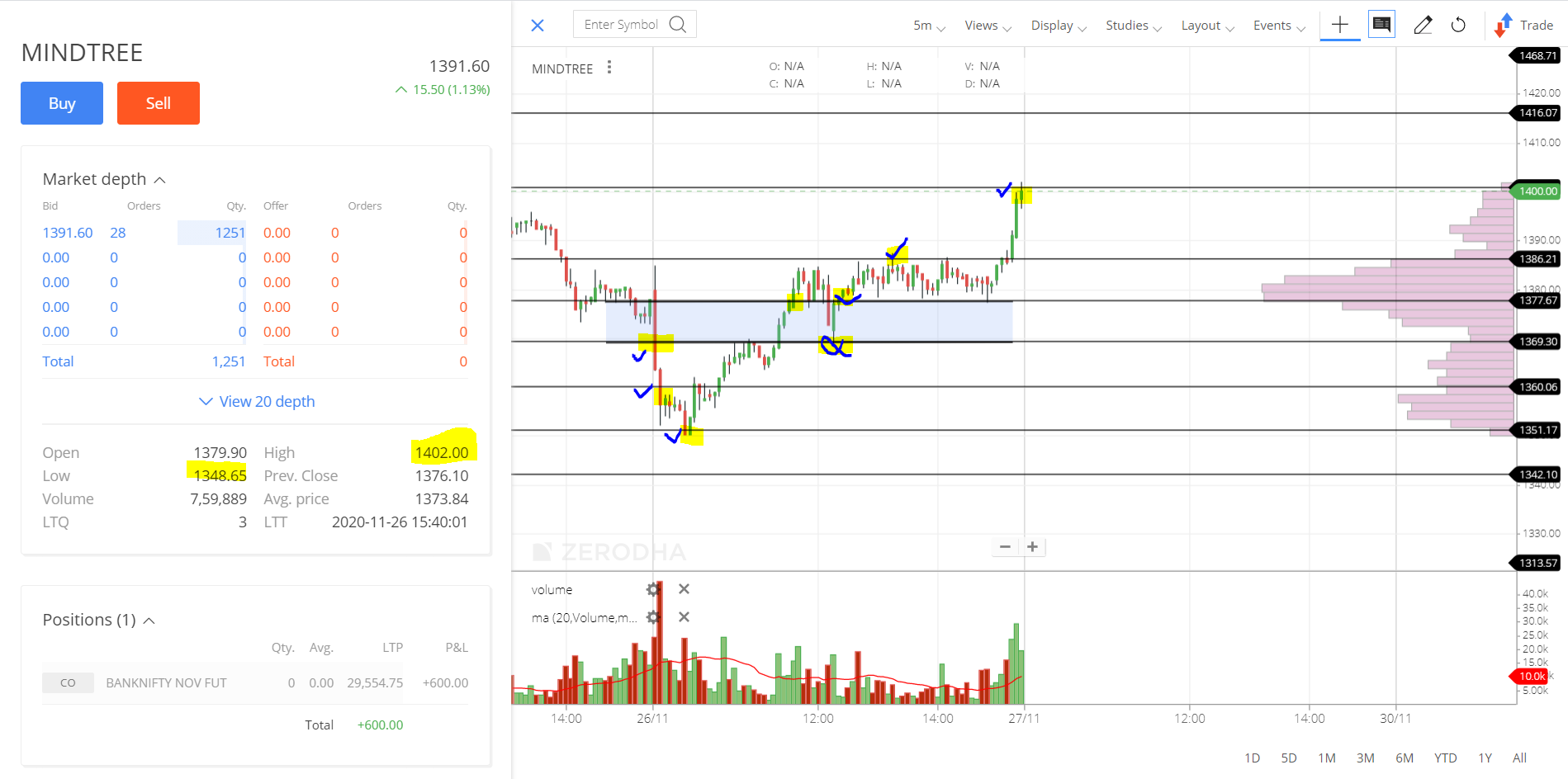Image resolution: width=1568 pixels, height=779 pixels.
Task: Select the 1360.06 price line label
Action: point(1537,387)
